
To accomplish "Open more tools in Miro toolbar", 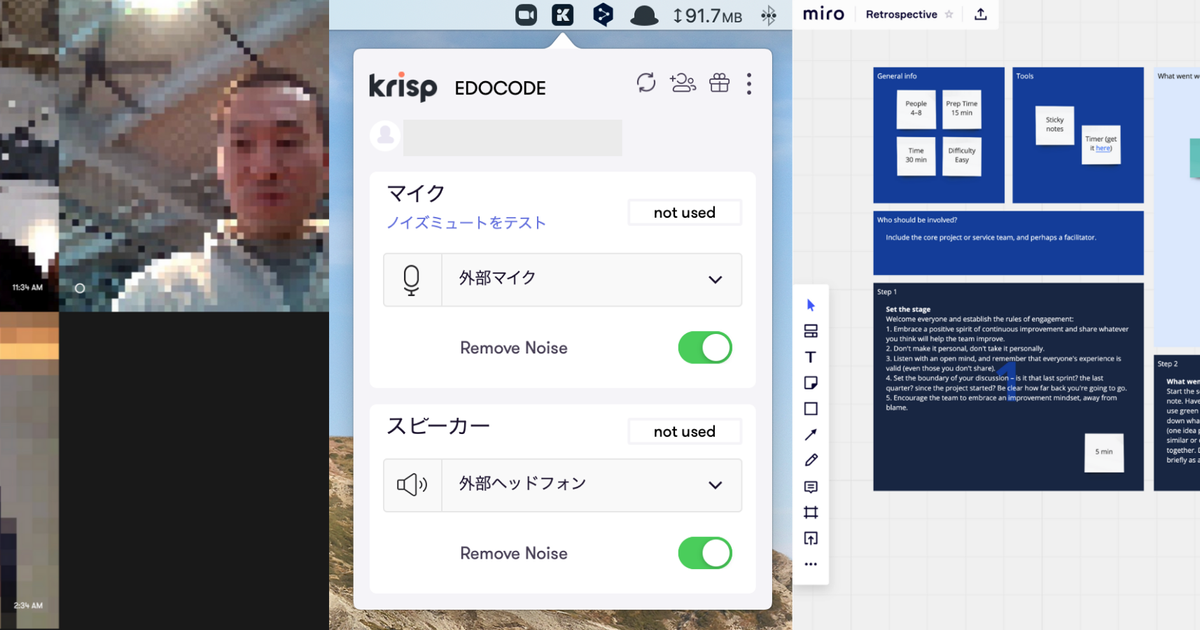I will pos(811,565).
